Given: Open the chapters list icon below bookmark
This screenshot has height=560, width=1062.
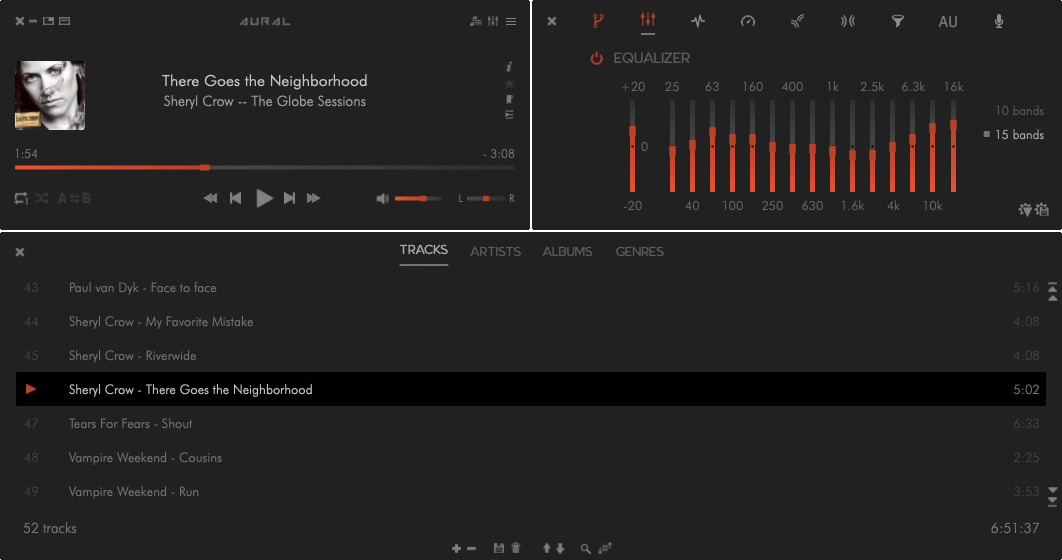Looking at the screenshot, I should pyautogui.click(x=509, y=115).
